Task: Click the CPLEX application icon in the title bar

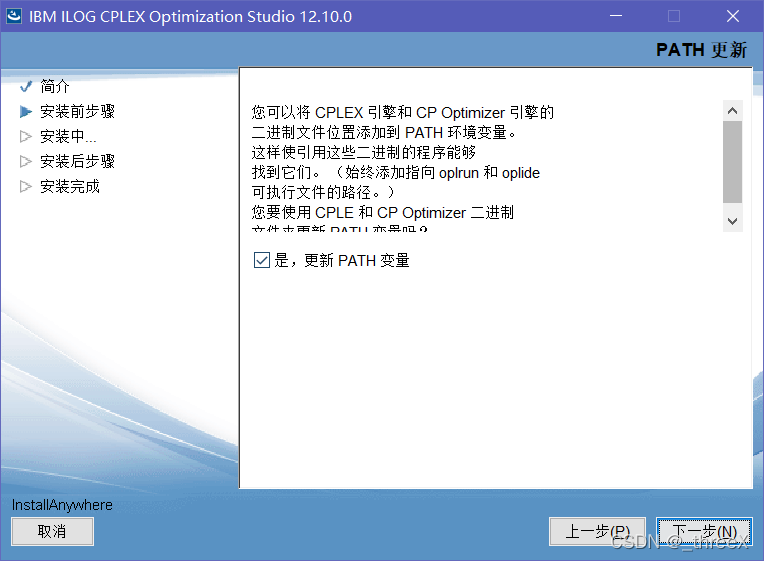Action: 14,16
